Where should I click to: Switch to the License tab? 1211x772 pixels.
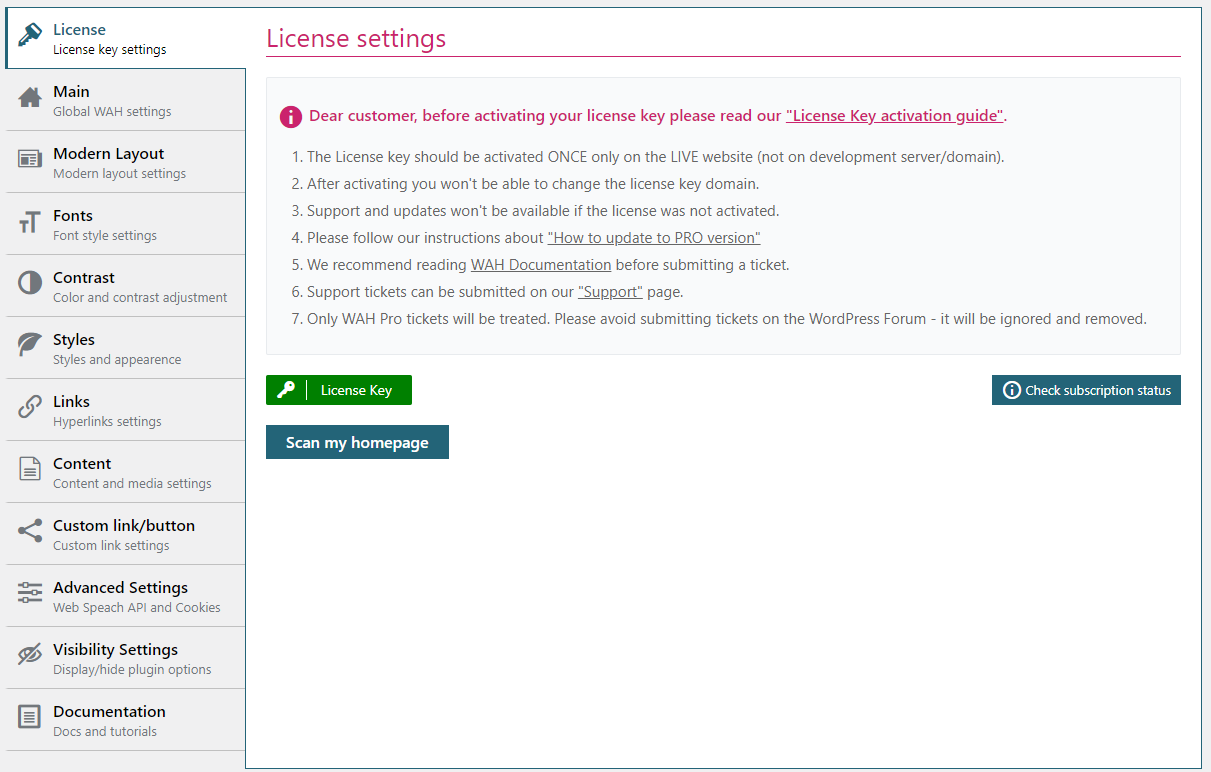109,38
